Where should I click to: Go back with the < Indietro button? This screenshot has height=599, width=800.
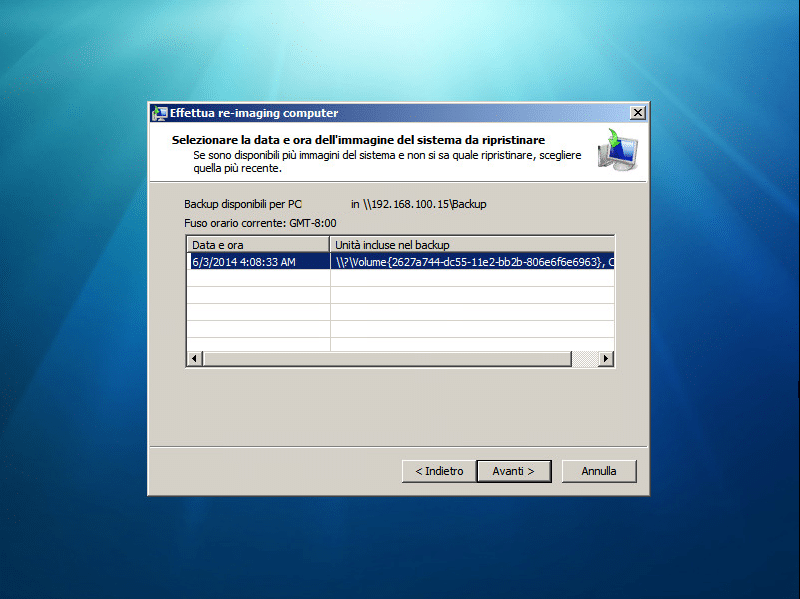pos(439,471)
